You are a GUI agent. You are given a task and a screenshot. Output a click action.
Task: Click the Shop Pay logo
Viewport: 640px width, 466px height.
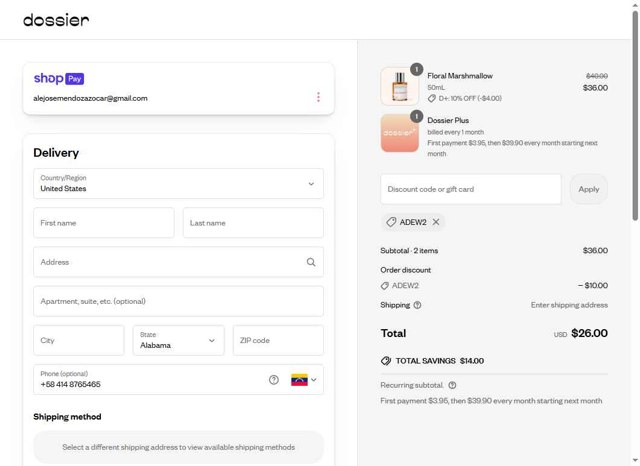[x=59, y=78]
